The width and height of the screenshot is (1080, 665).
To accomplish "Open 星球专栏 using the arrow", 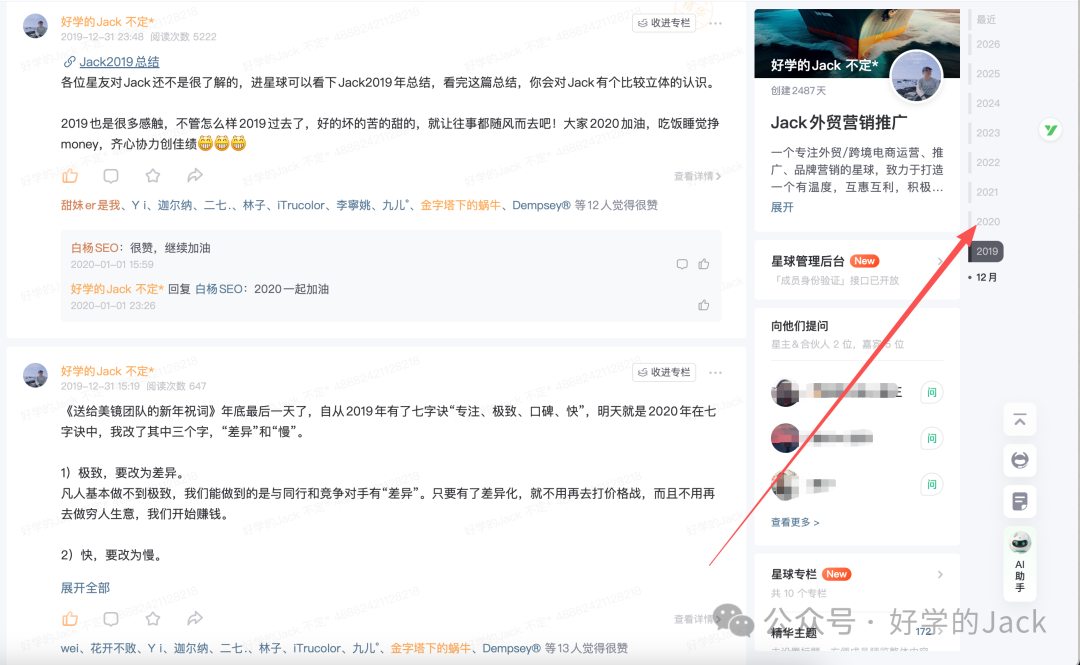I will point(940,575).
